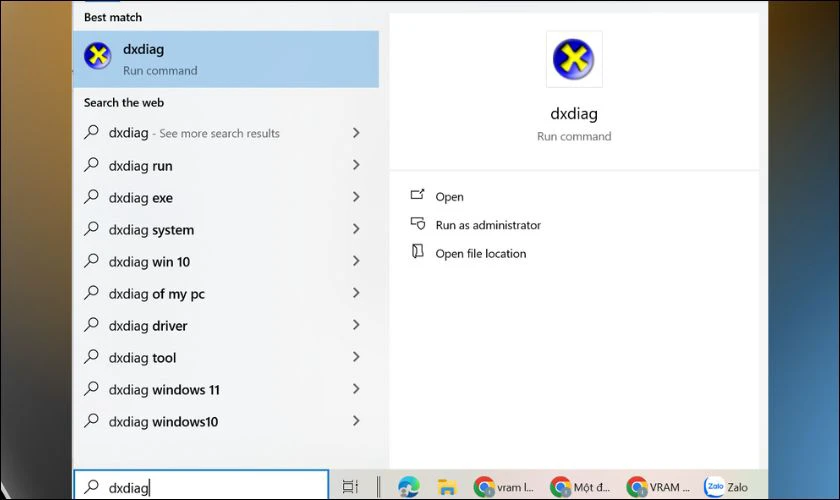Click magnifier icon beside dxdiag driver
This screenshot has width=840, height=500.
92,324
